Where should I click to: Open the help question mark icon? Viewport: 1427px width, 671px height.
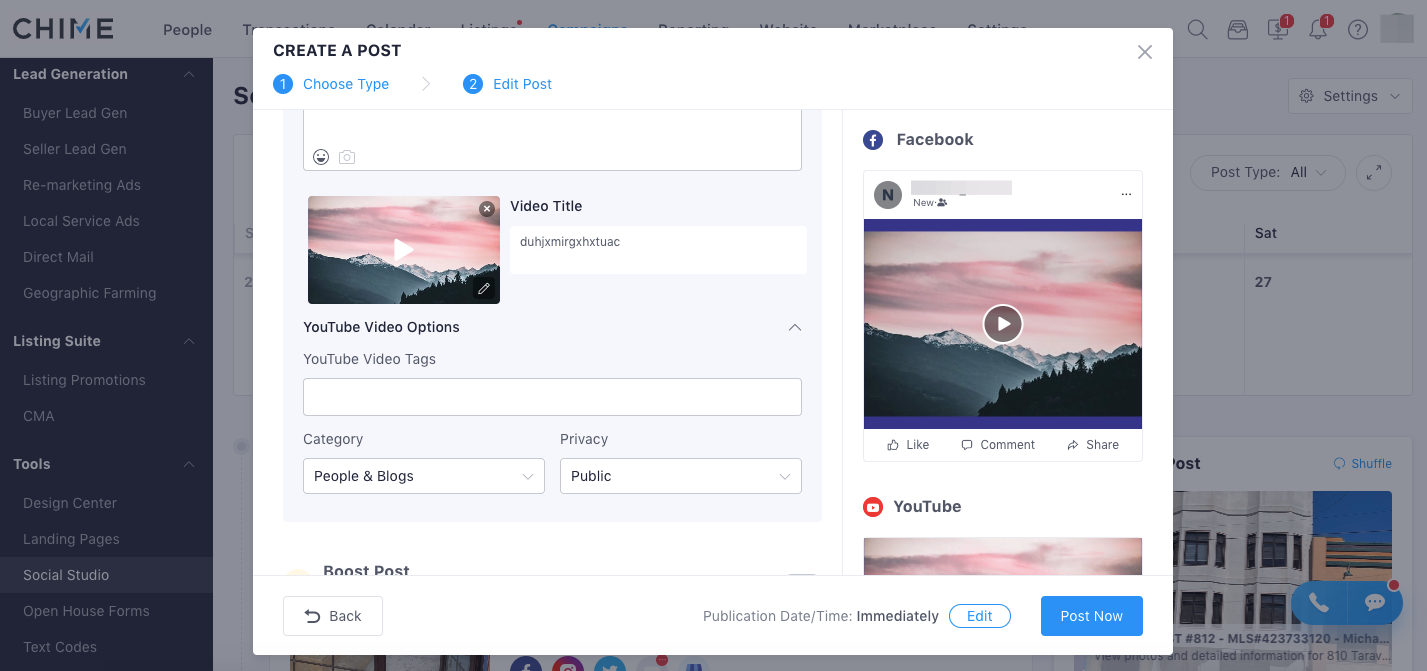1357,29
